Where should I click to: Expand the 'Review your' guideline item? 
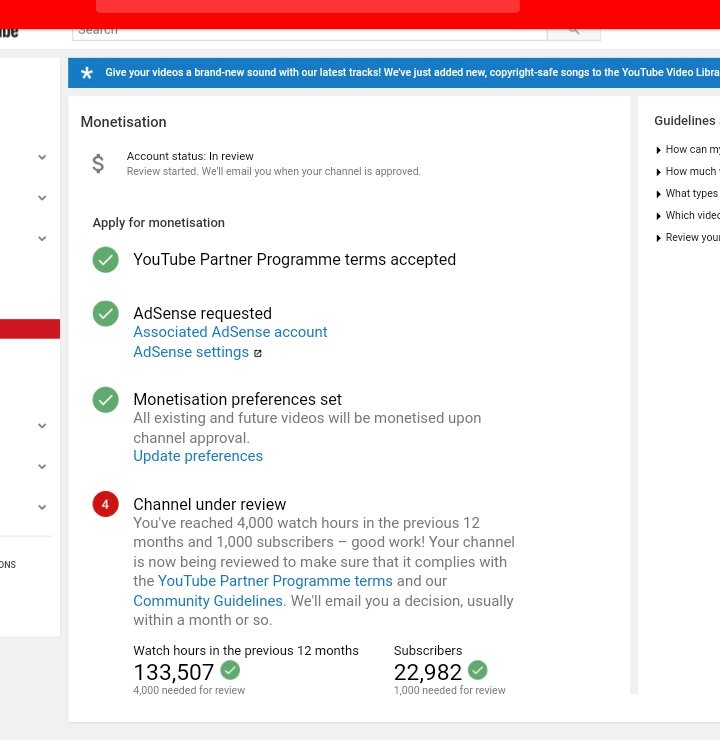click(689, 237)
